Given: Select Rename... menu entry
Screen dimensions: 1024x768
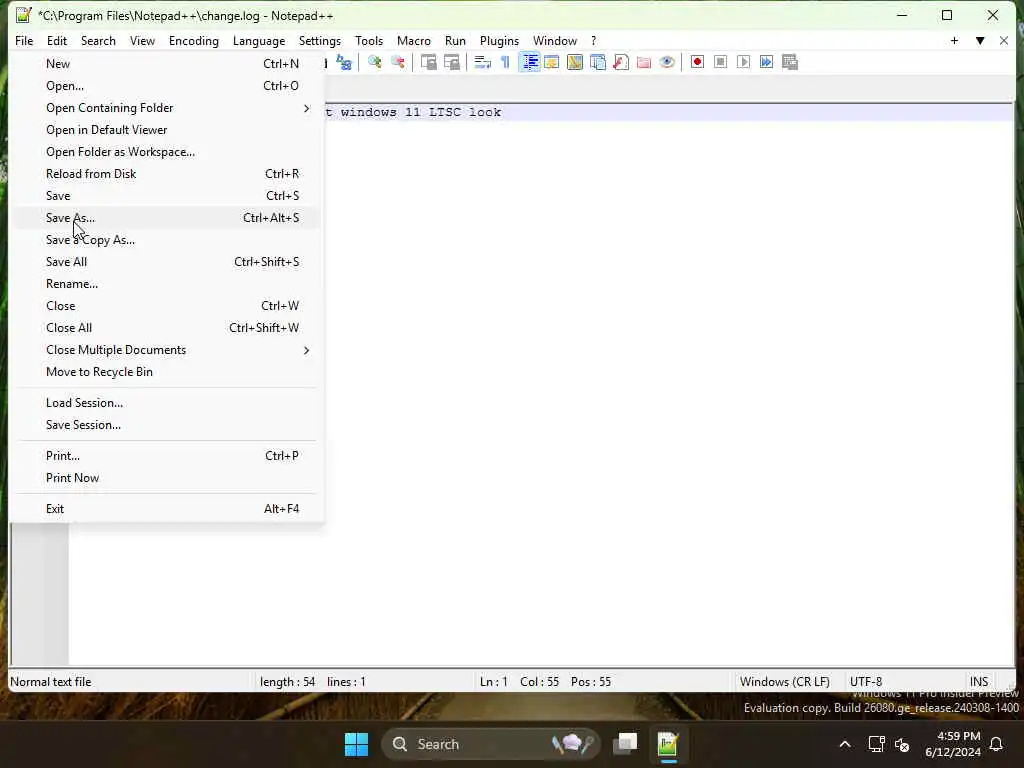Looking at the screenshot, I should click(x=166, y=284).
